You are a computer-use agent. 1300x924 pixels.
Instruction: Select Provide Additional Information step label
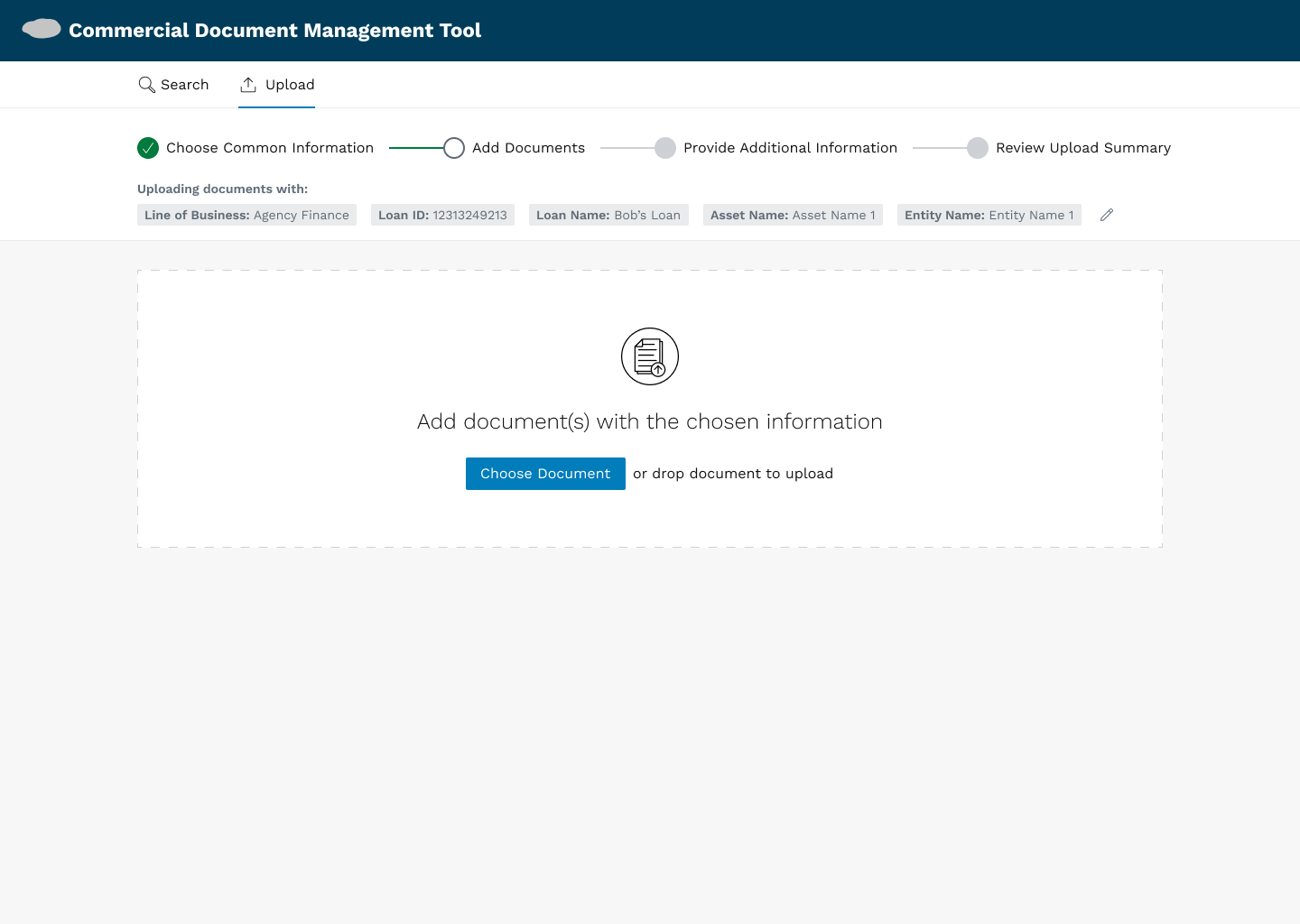[x=790, y=148]
